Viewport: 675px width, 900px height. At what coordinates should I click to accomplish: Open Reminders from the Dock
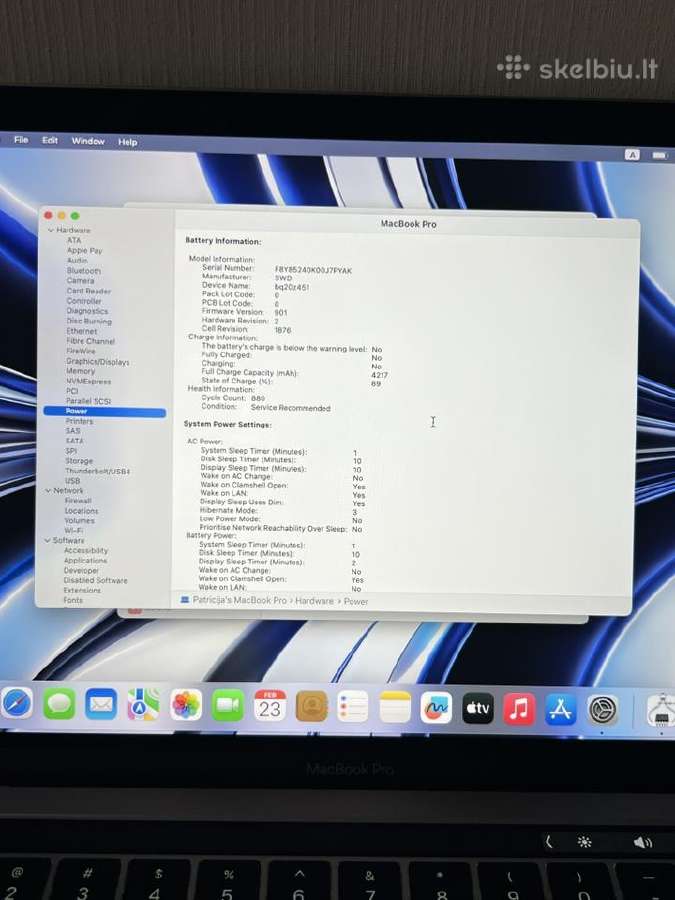pos(353,707)
